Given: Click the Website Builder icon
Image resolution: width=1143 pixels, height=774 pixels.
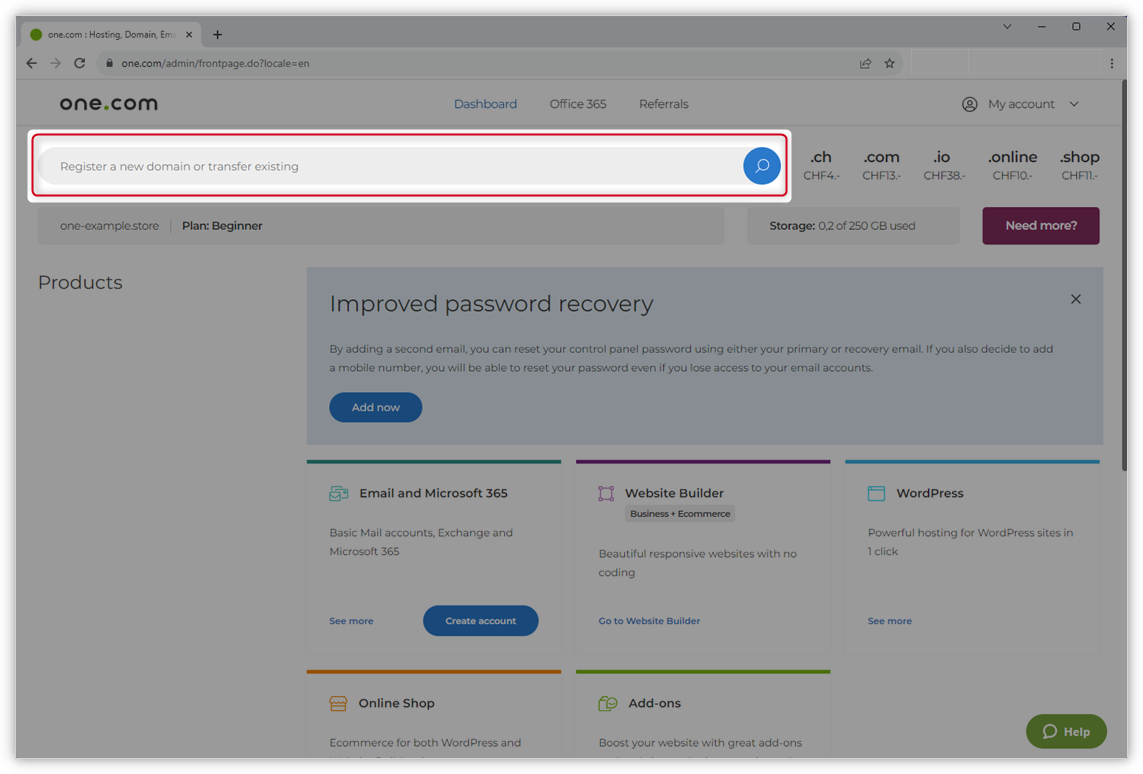Looking at the screenshot, I should (606, 493).
